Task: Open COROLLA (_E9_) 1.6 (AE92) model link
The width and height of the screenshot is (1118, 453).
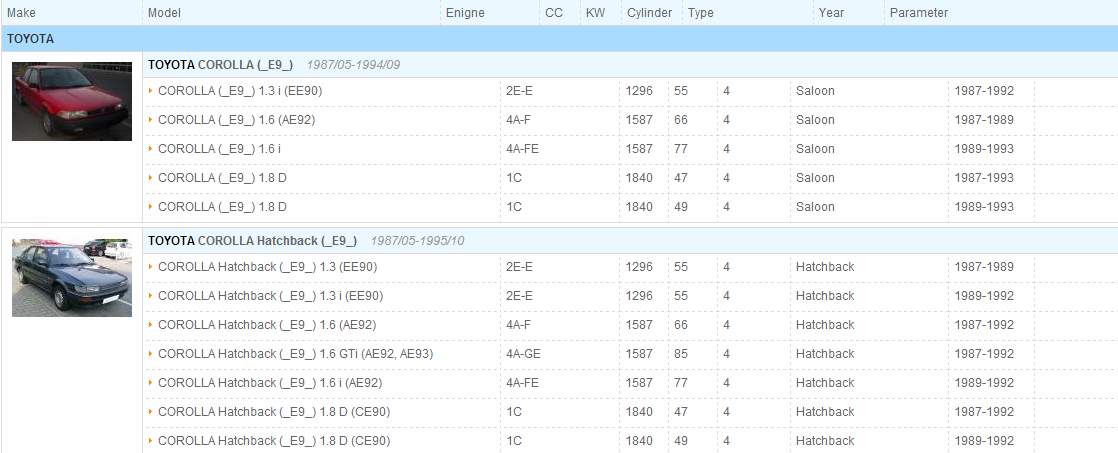Action: [x=237, y=120]
